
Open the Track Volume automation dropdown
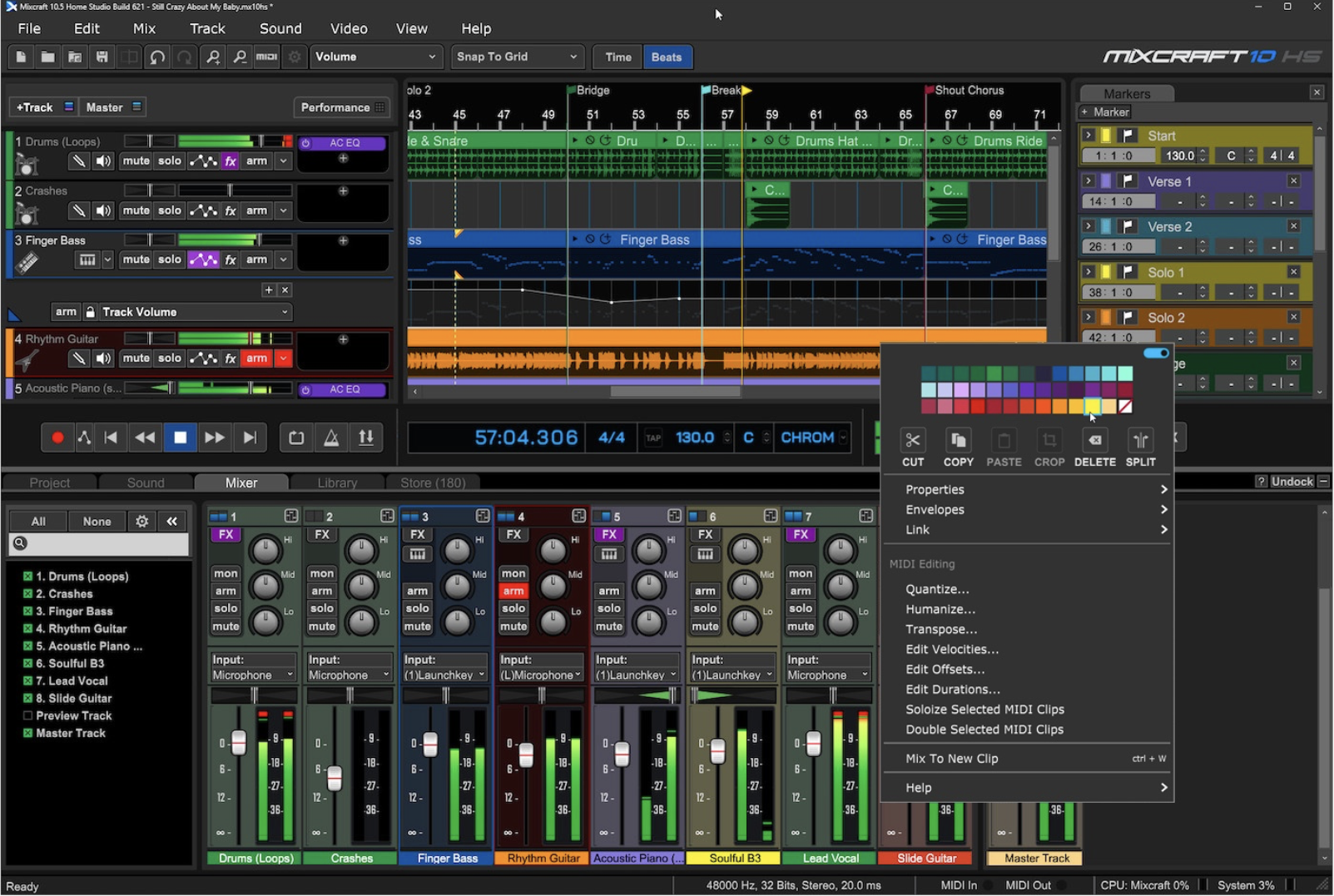pyautogui.click(x=195, y=312)
